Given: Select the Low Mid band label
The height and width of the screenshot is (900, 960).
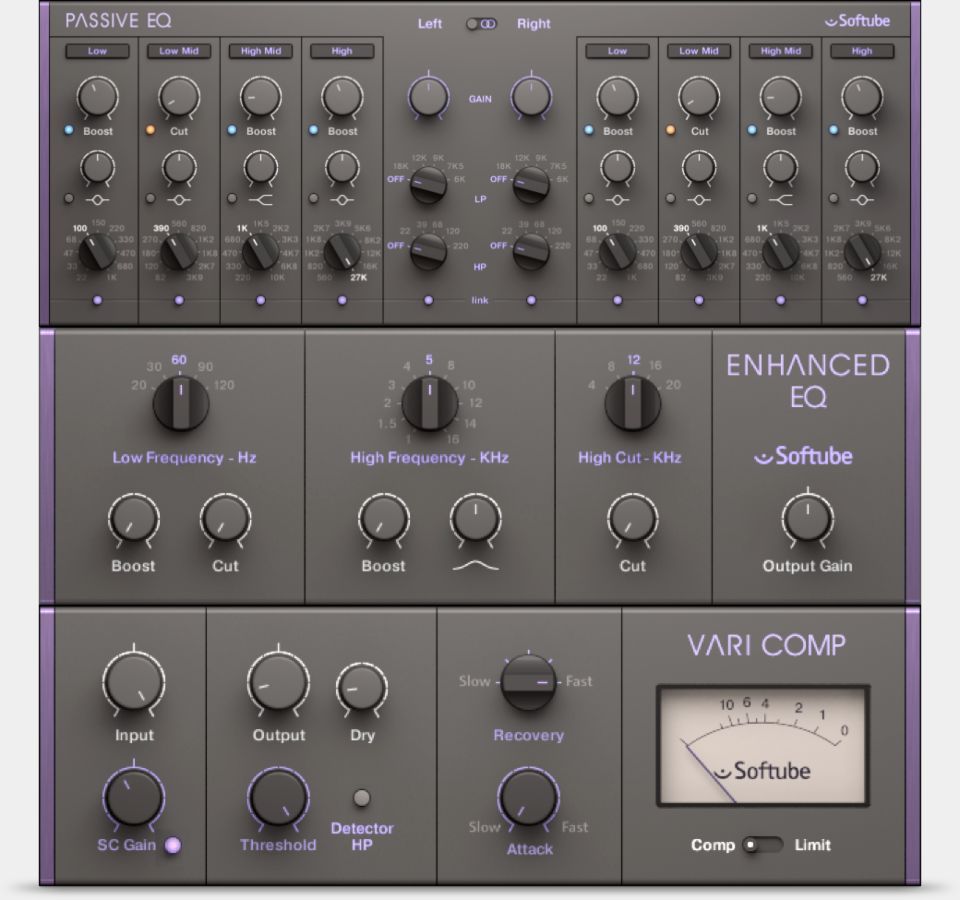Looking at the screenshot, I should click(178, 50).
